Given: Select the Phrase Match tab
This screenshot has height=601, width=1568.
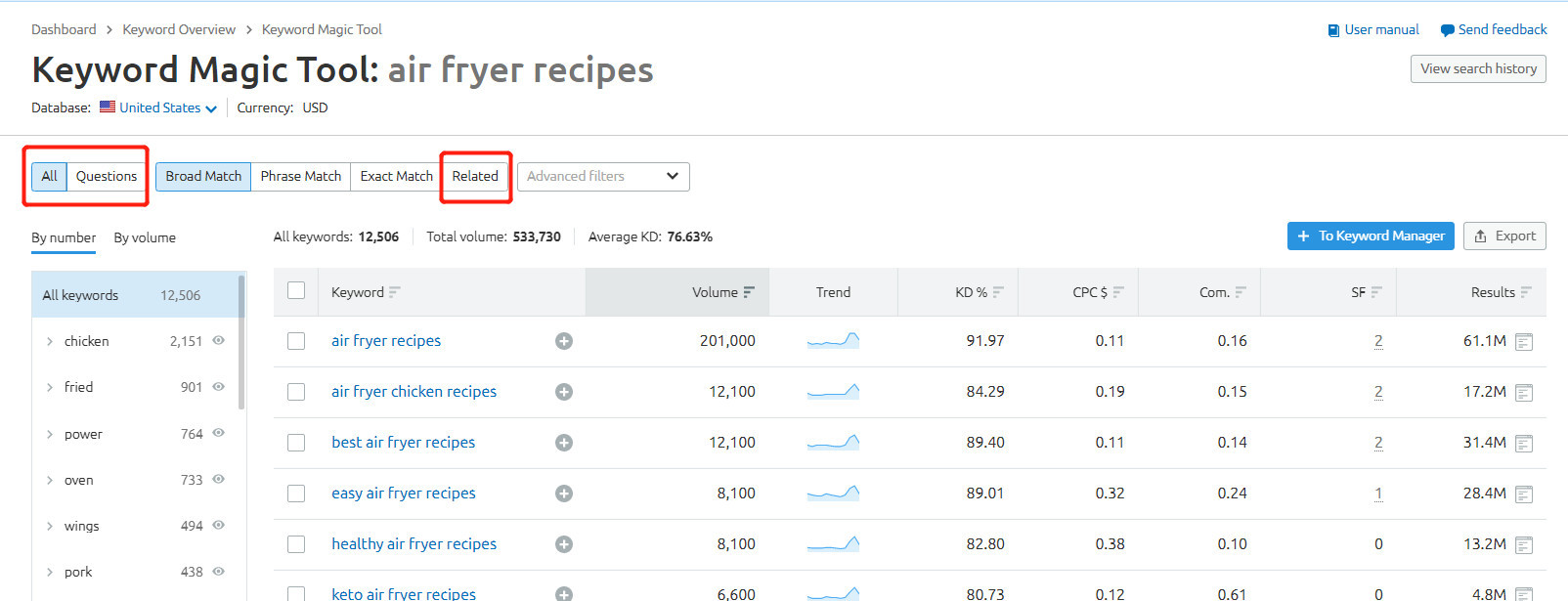Looking at the screenshot, I should pos(300,177).
